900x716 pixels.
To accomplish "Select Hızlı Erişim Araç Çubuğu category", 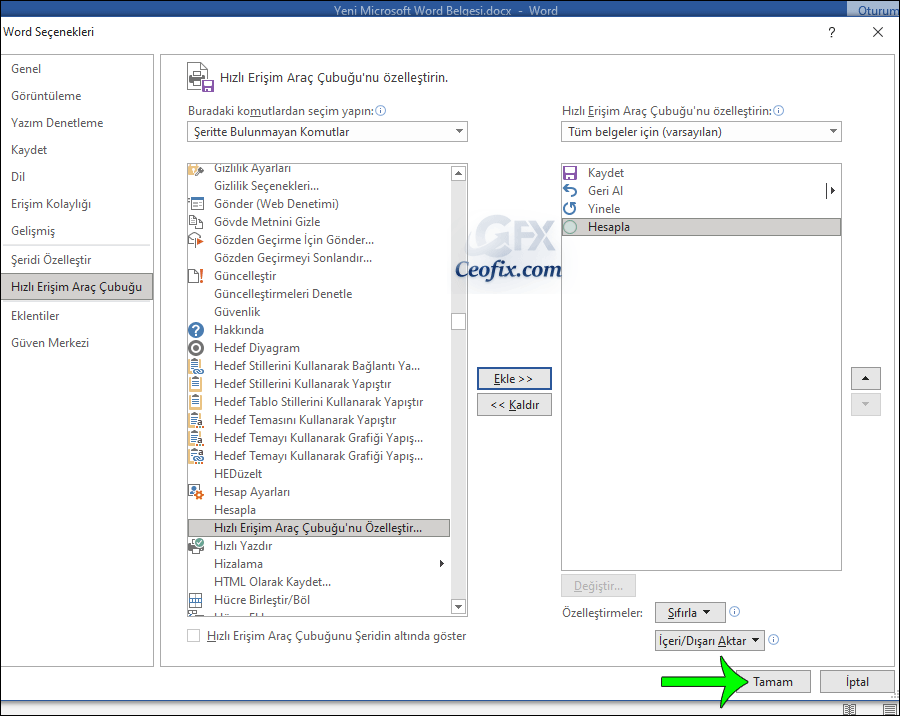I will (x=77, y=287).
